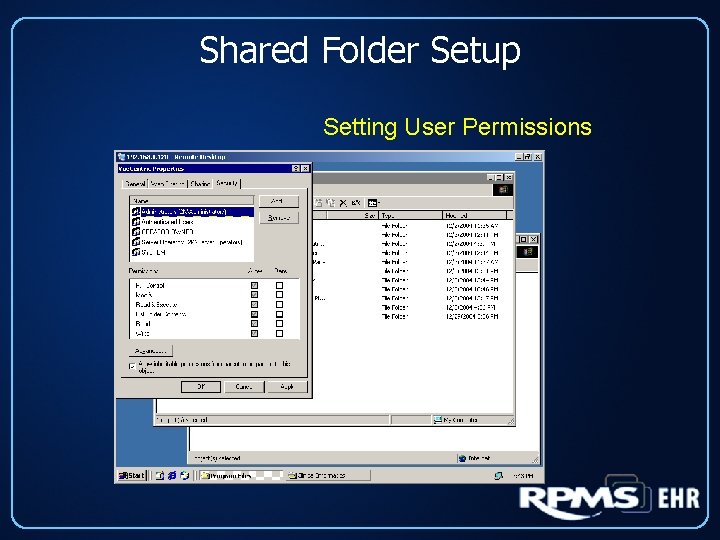Open the Views dropdown in explorer toolbar
This screenshot has height=540, width=720.
tap(374, 202)
